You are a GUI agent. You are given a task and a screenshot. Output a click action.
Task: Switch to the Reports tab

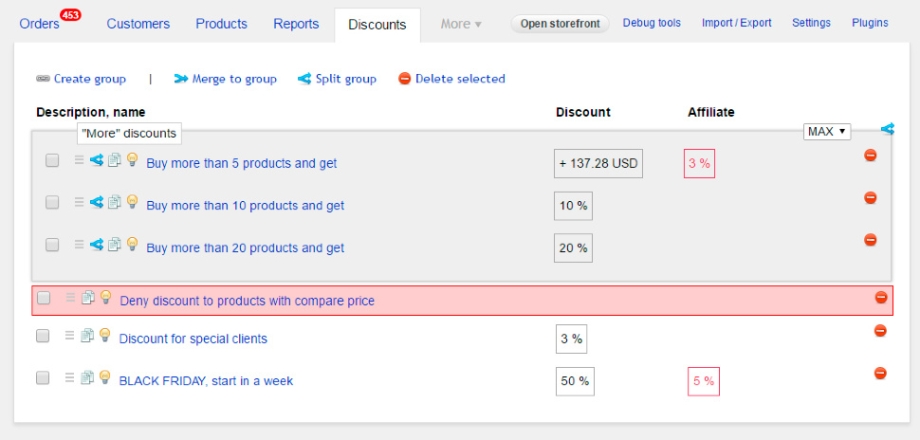point(296,23)
